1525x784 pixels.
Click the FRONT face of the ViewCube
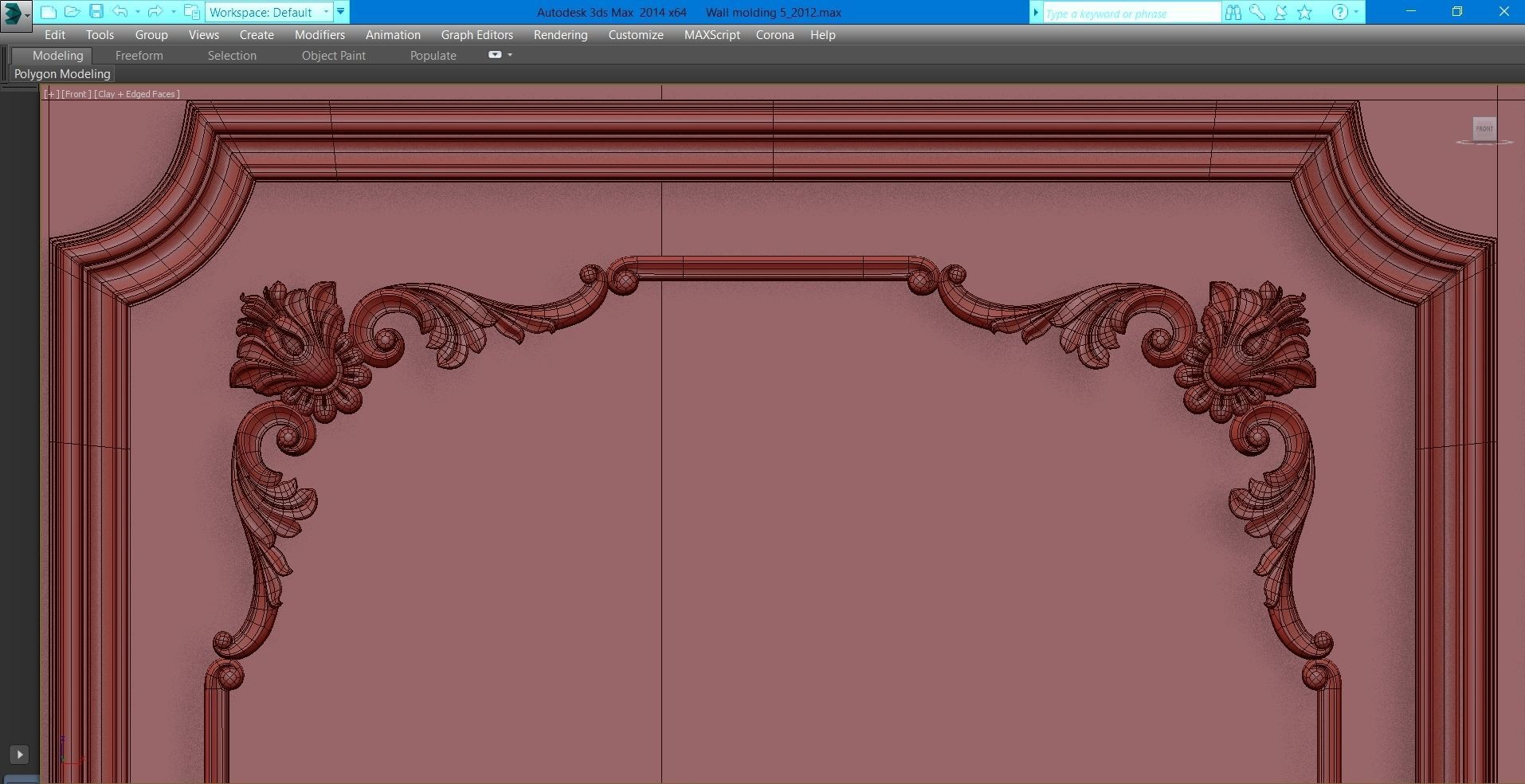click(1484, 128)
